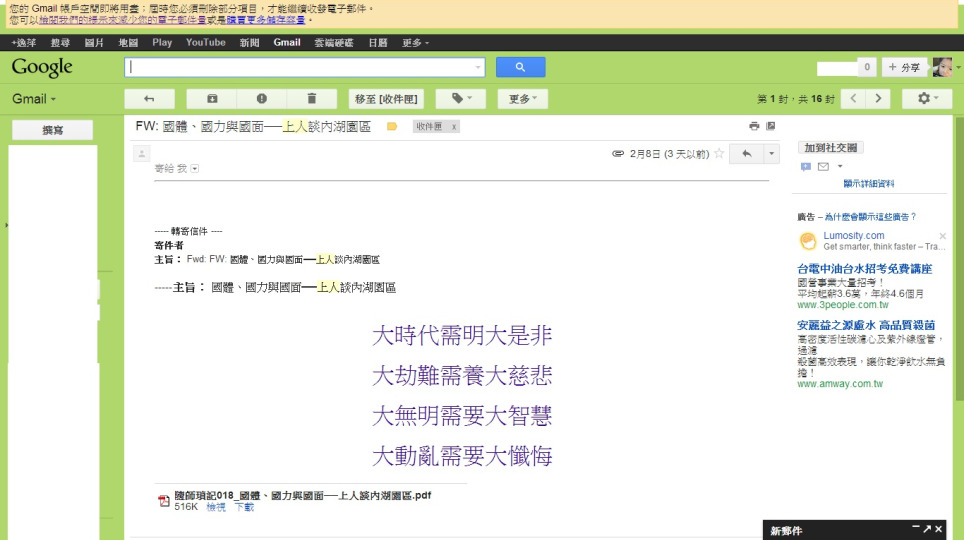Open the email in a new window
The width and height of the screenshot is (964, 540).
770,127
